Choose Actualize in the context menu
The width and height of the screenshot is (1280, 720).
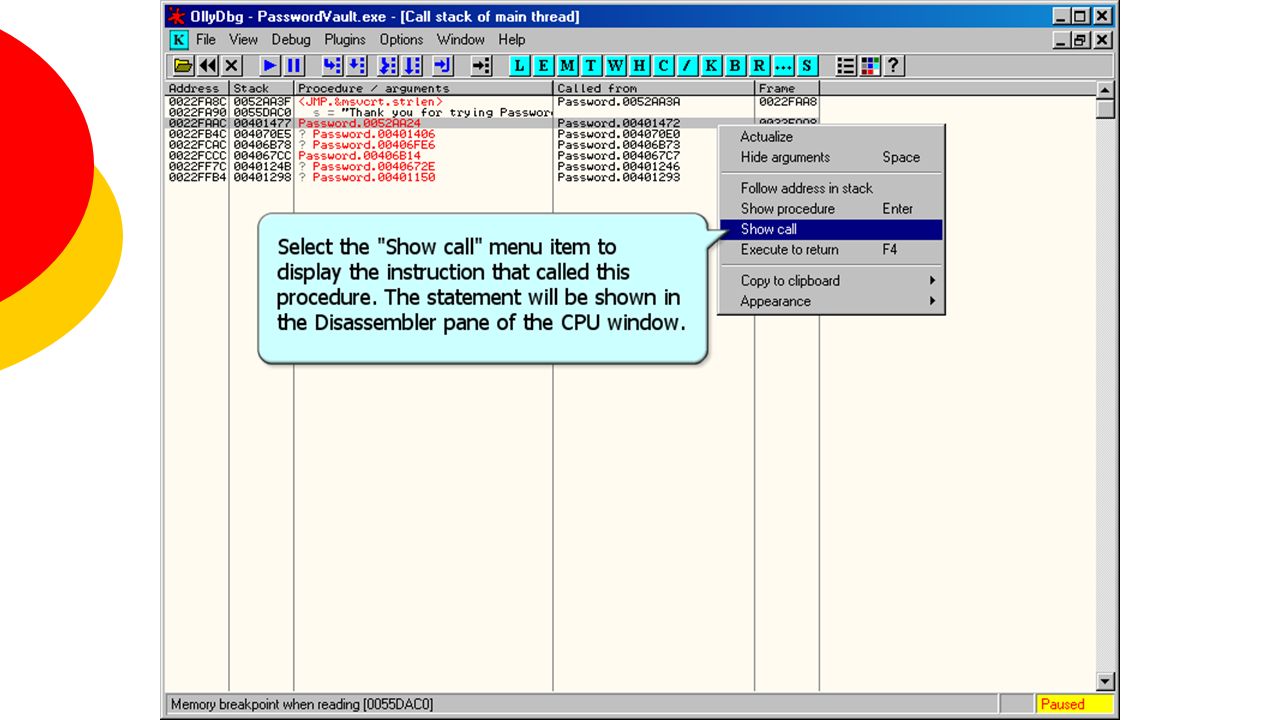tap(831, 137)
